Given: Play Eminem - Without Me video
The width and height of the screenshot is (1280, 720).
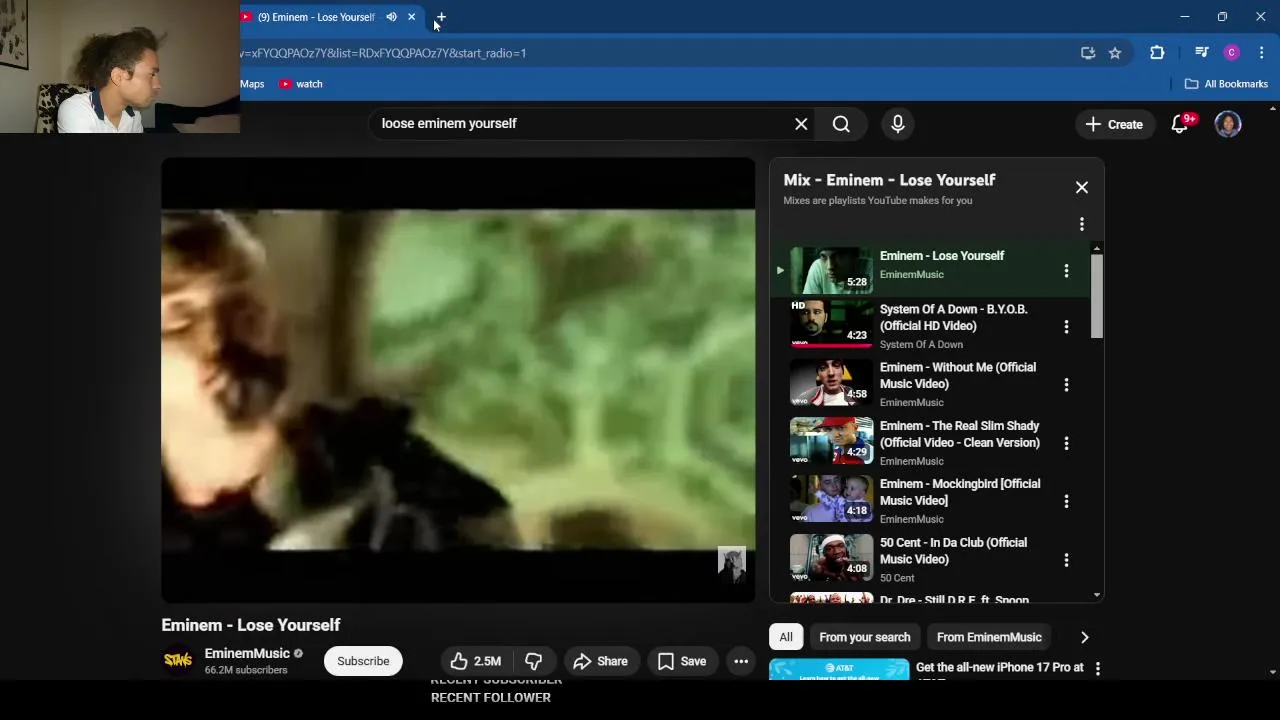Looking at the screenshot, I should [x=930, y=384].
